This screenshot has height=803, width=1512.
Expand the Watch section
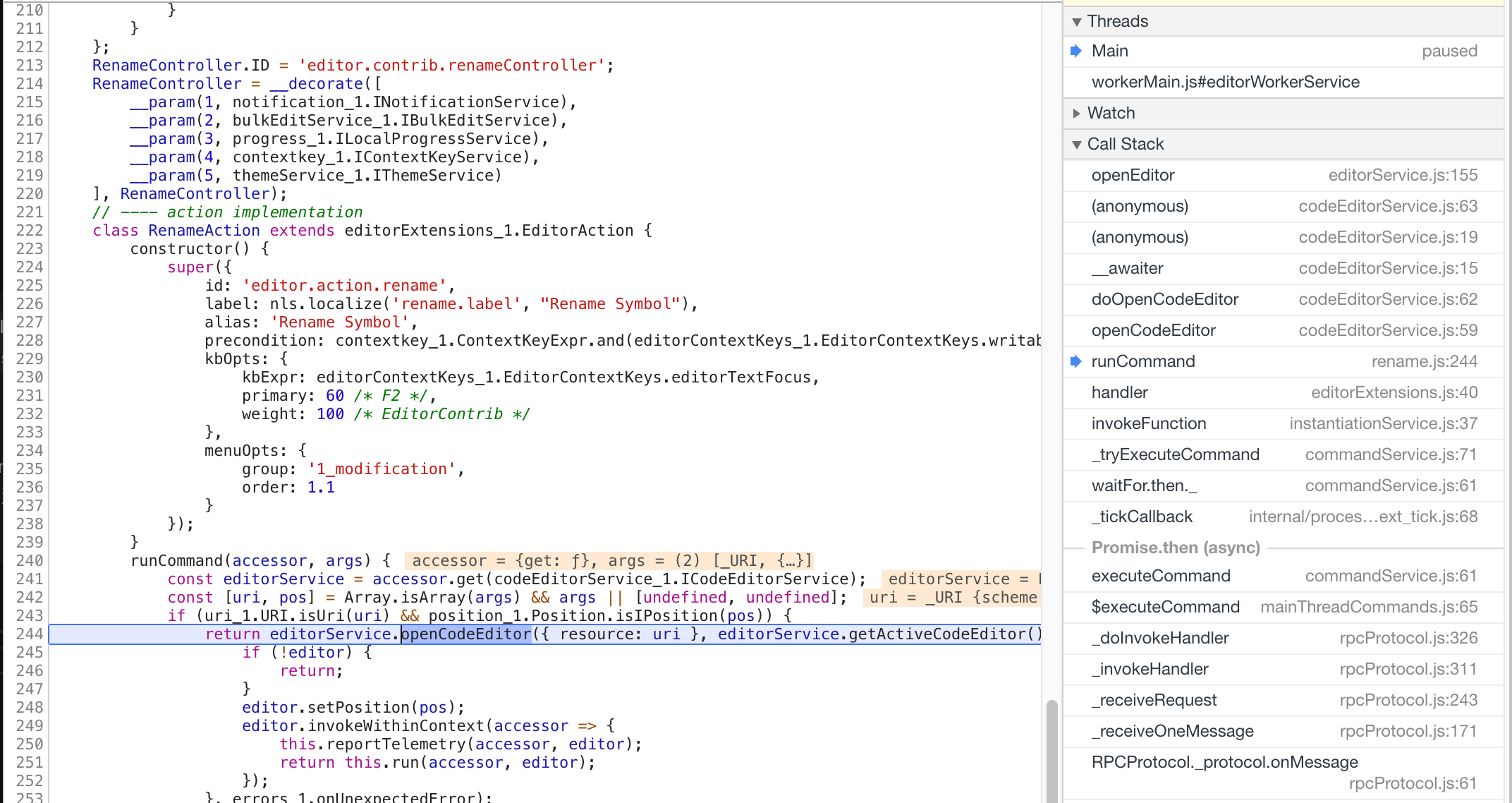1077,113
